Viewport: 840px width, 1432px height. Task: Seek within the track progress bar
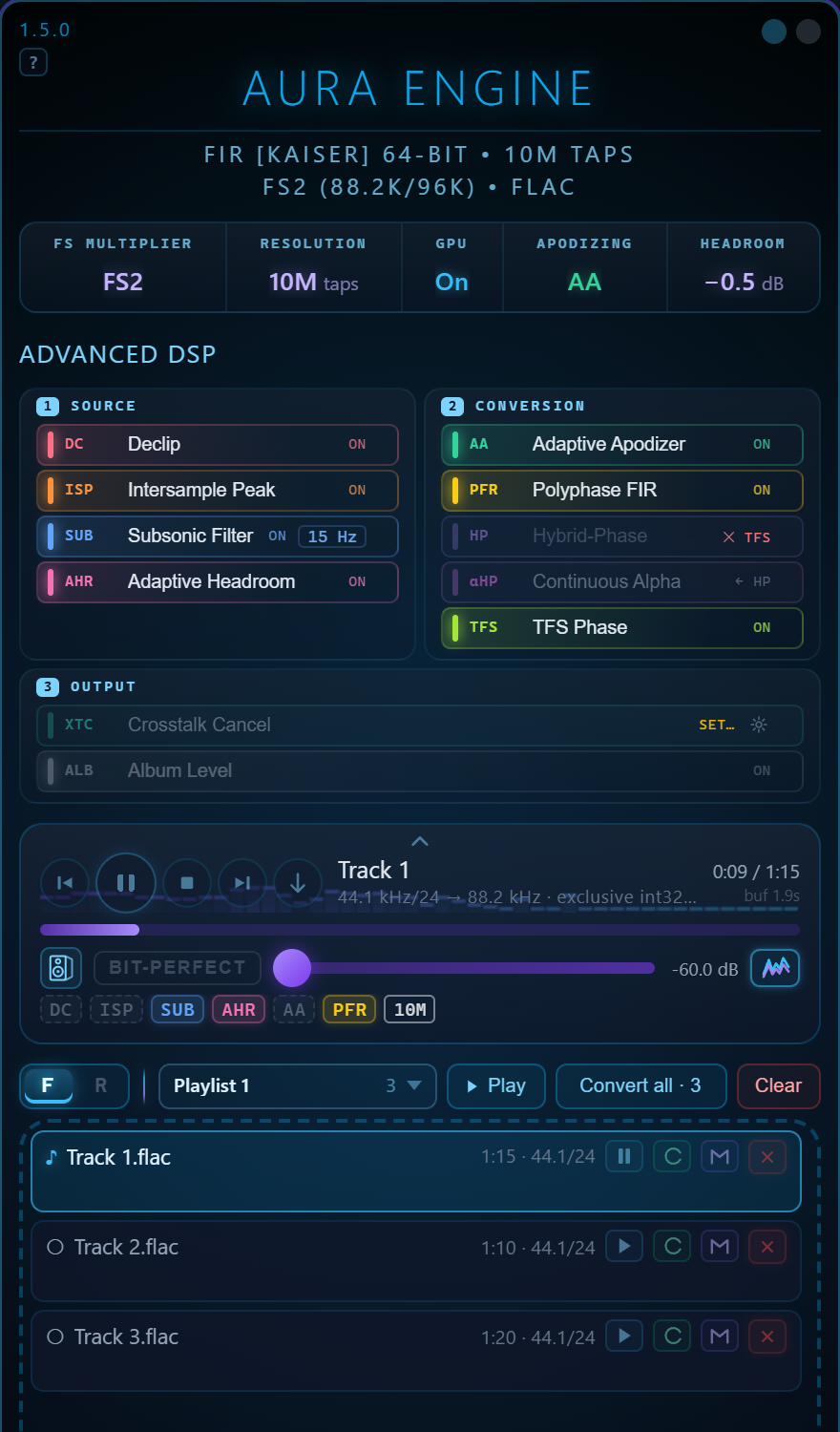pyautogui.click(x=420, y=930)
